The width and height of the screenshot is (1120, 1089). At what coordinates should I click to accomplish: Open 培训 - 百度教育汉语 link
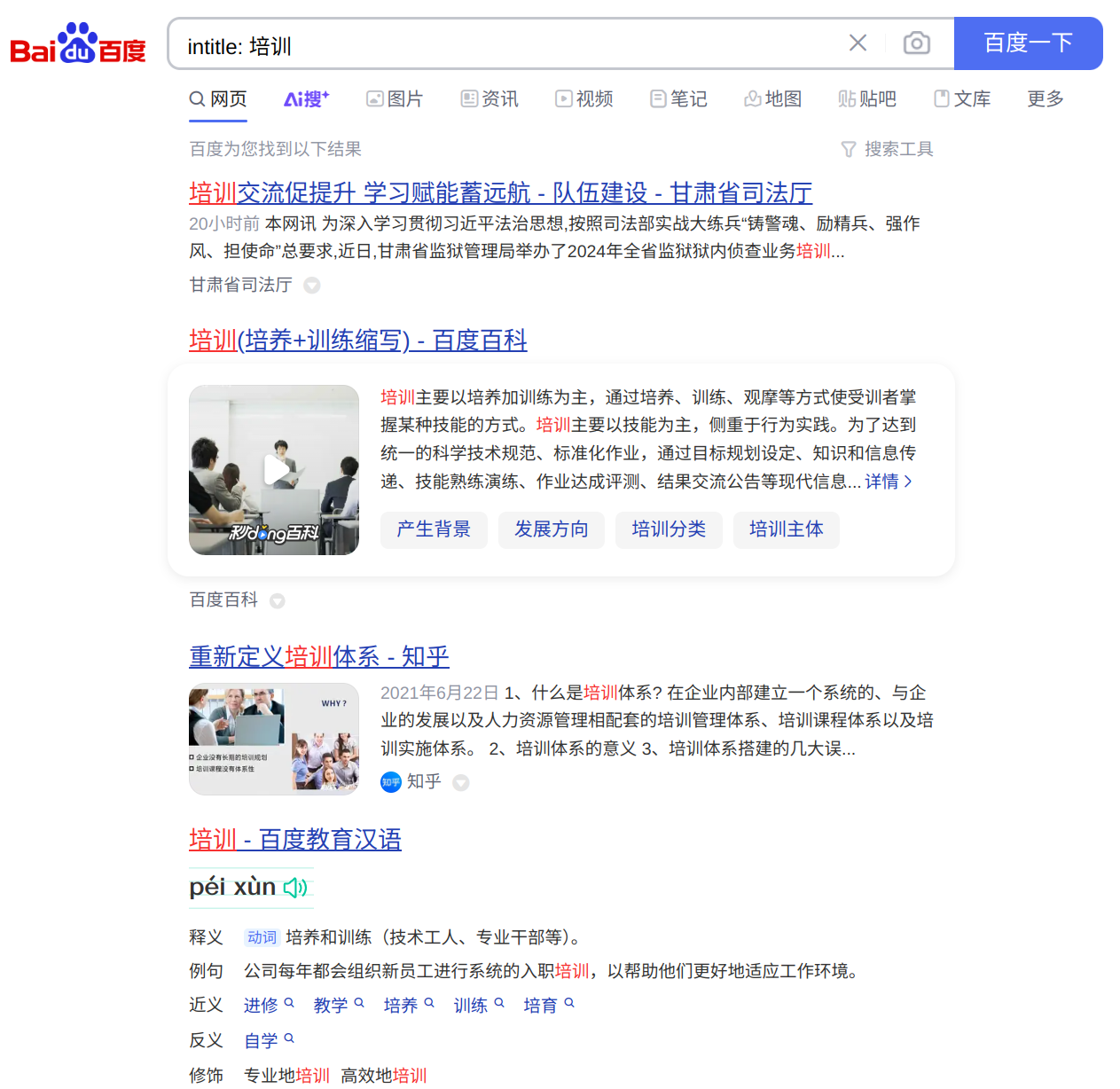pyautogui.click(x=295, y=839)
